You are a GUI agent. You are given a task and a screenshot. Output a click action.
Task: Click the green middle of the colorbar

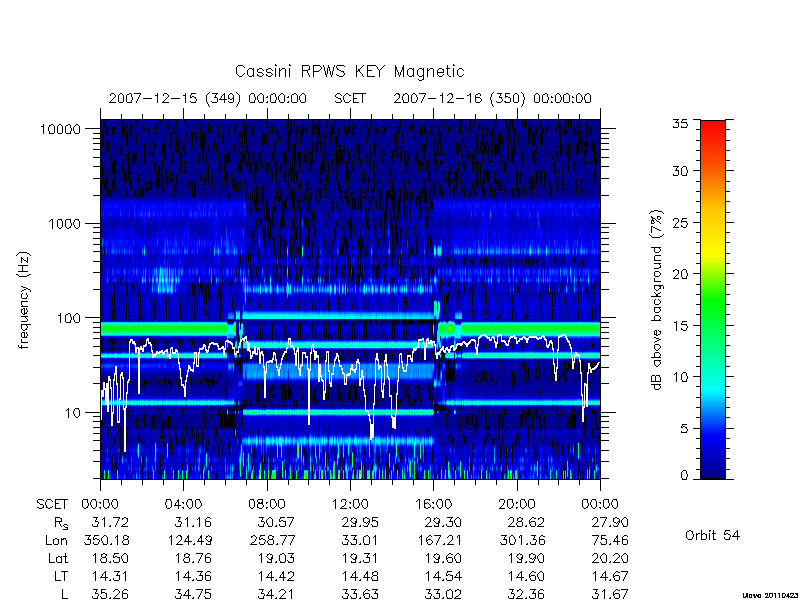(713, 300)
